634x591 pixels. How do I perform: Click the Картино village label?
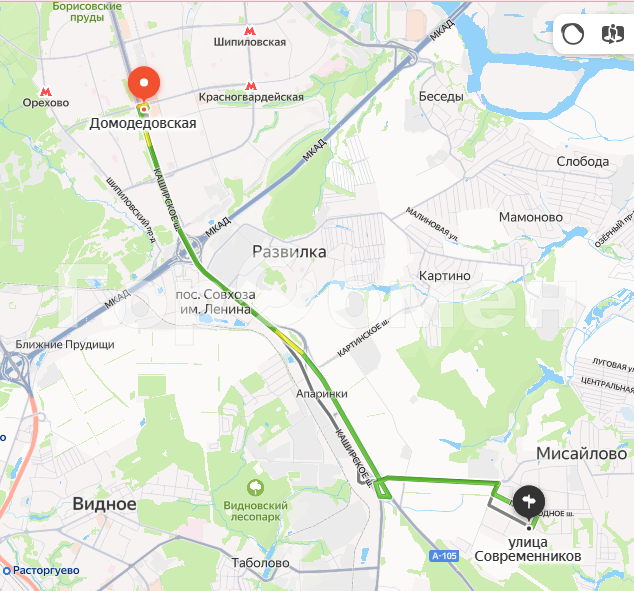444,276
